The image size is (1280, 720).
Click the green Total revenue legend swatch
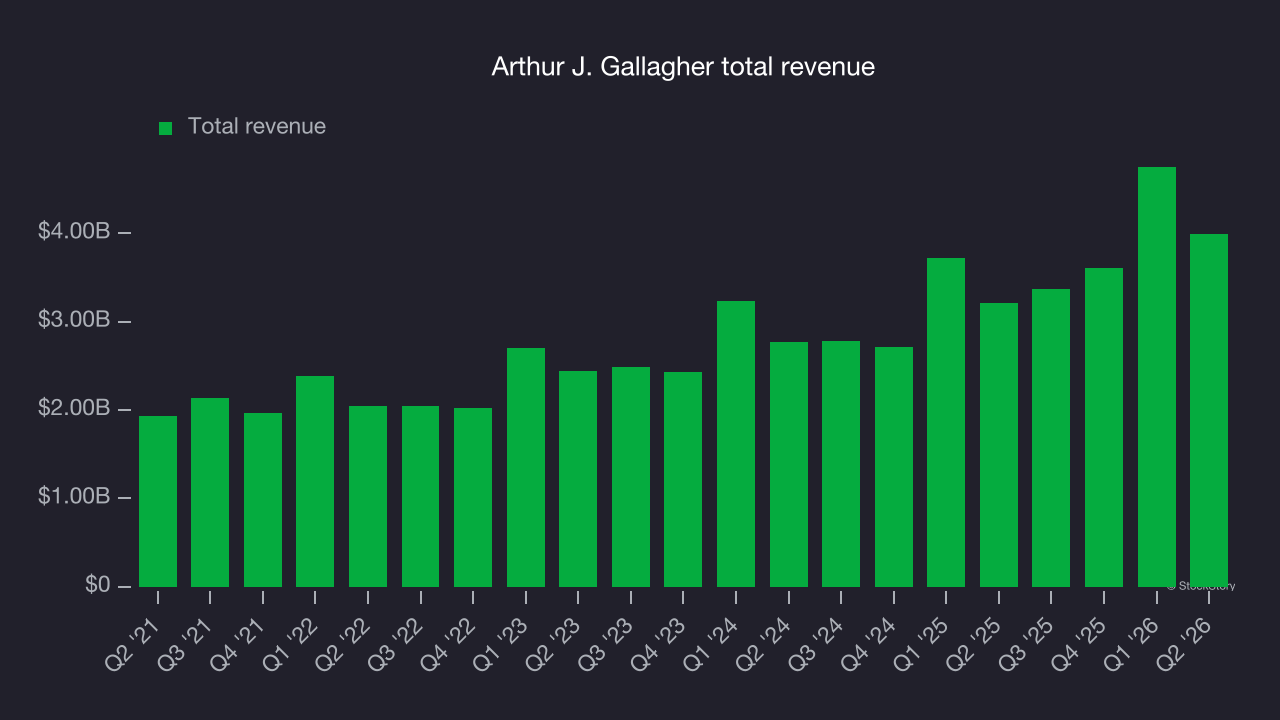pyautogui.click(x=166, y=128)
